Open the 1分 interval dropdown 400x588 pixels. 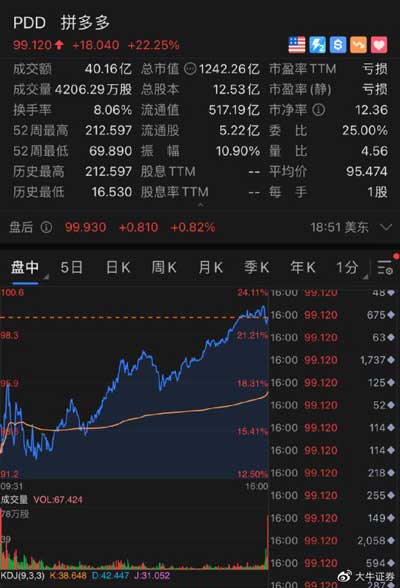pyautogui.click(x=351, y=268)
